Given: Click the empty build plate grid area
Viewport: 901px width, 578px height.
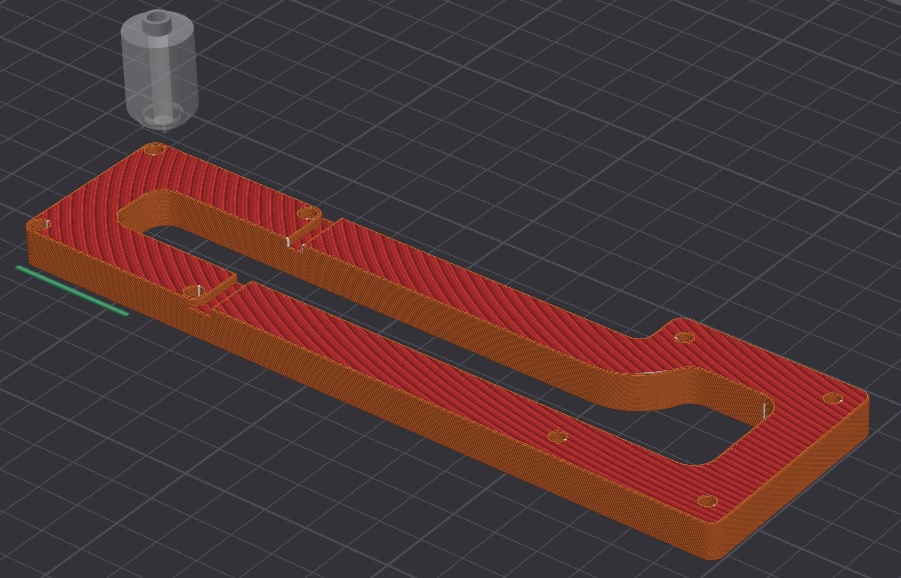Looking at the screenshot, I should 575,115.
